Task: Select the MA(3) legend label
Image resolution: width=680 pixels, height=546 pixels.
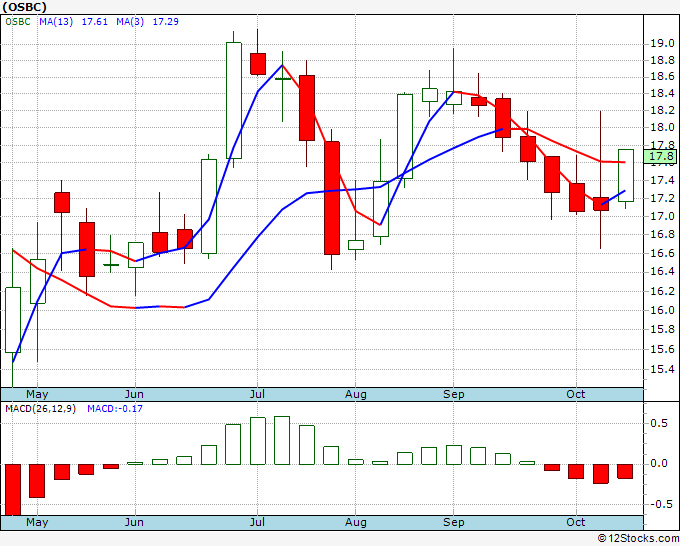Action: [130, 22]
